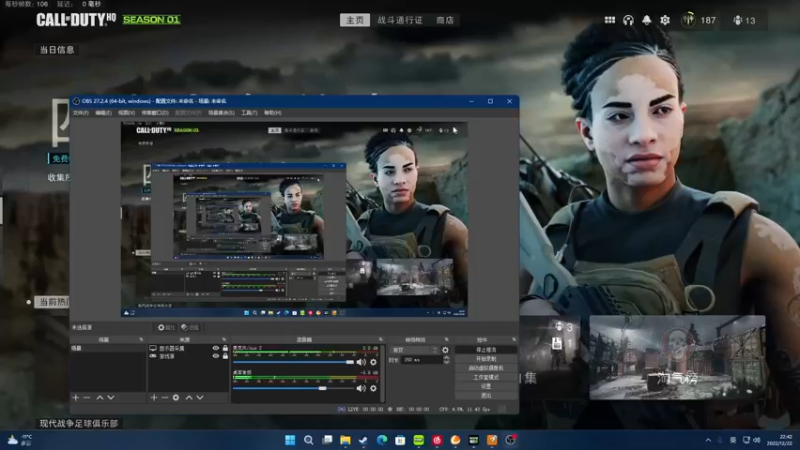Move the source up in the Sources panel
Viewport: 800px width, 450px height.
(189, 397)
